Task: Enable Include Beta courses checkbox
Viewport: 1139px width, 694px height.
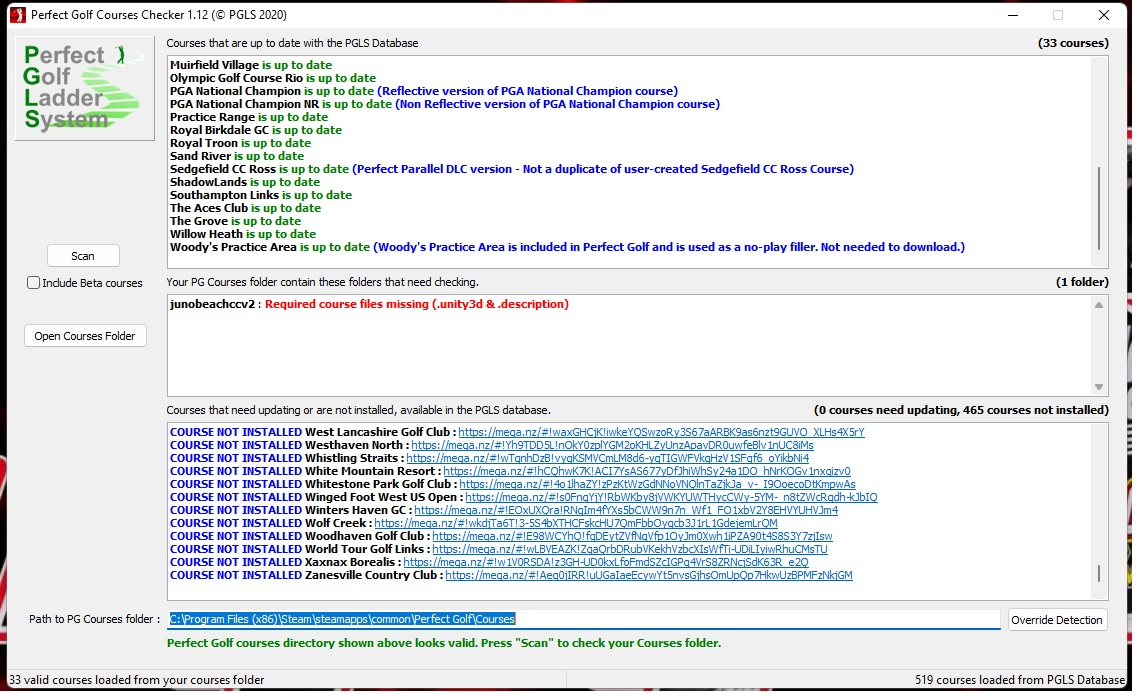Action: point(34,283)
